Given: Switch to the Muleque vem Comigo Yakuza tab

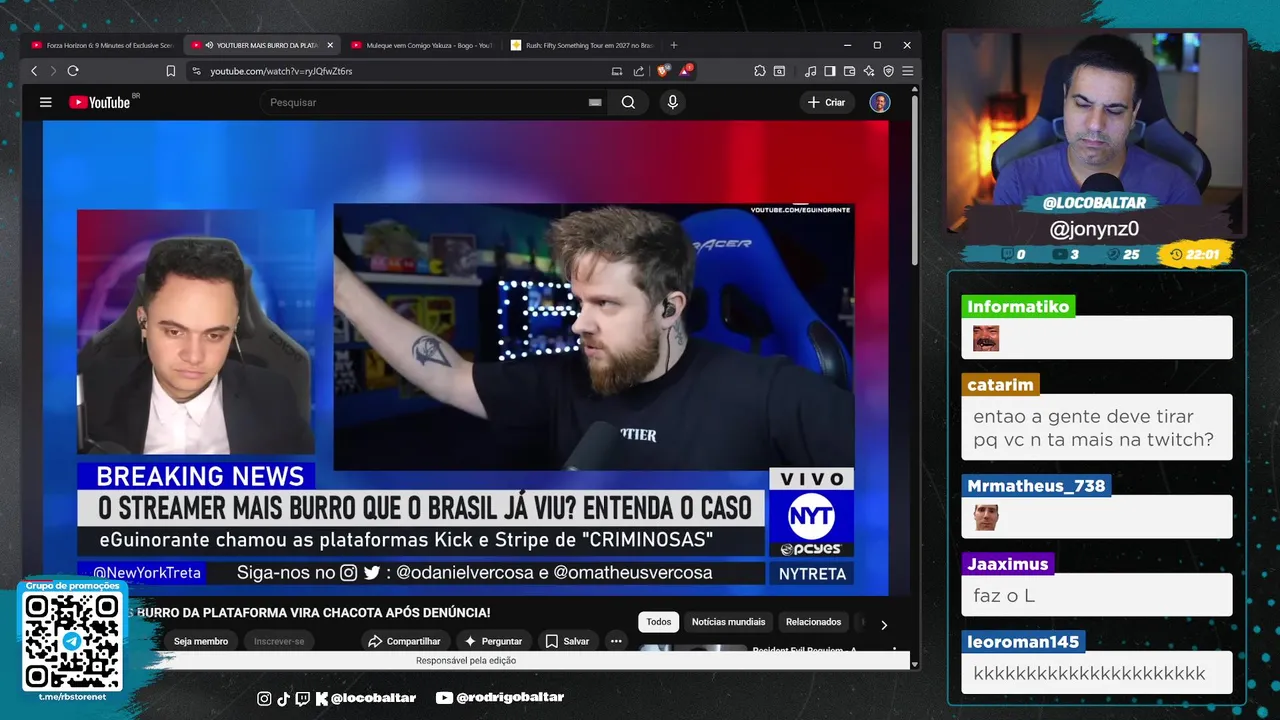Looking at the screenshot, I should (x=421, y=45).
